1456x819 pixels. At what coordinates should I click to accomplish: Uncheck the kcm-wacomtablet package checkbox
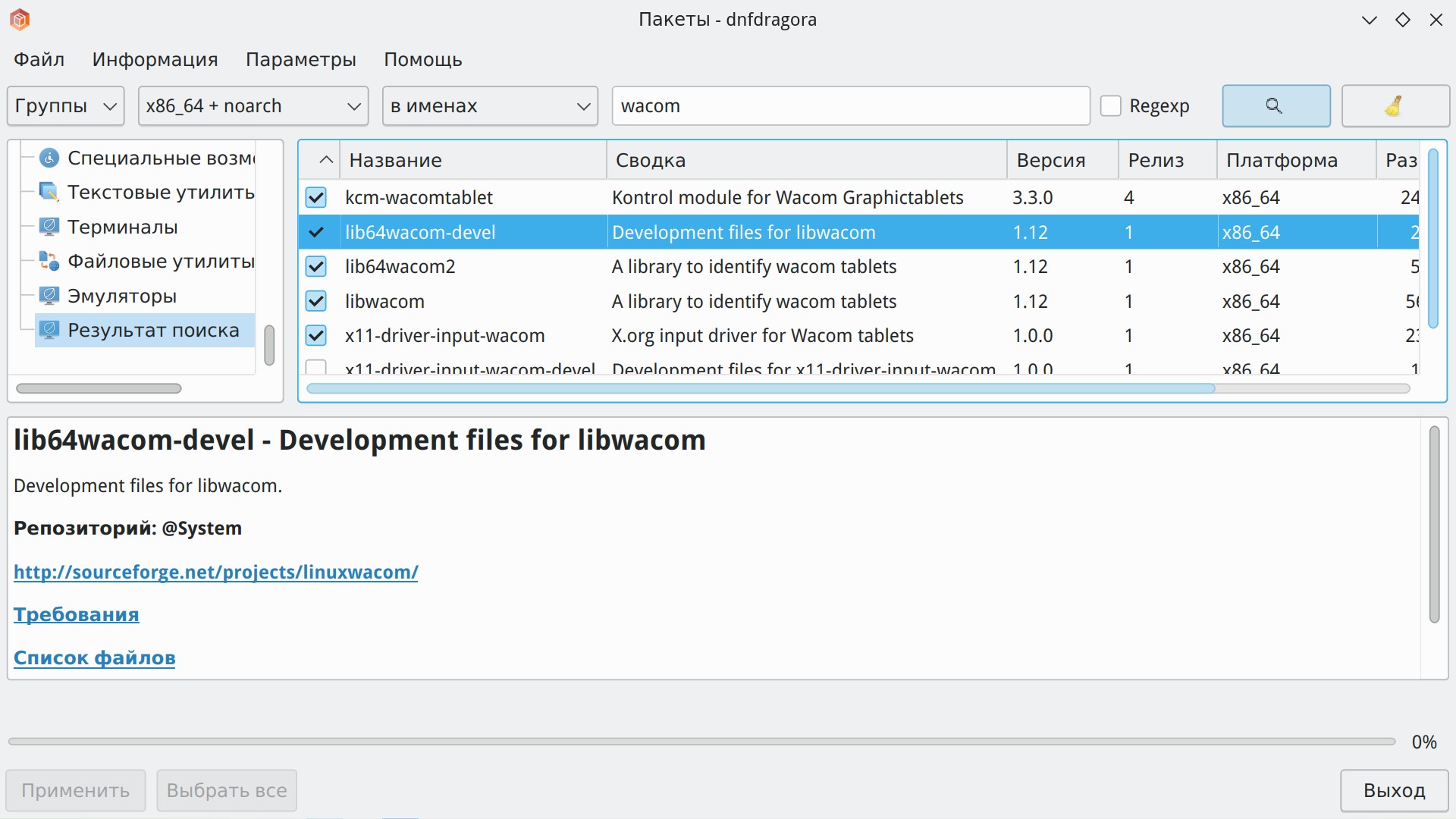[x=316, y=198]
